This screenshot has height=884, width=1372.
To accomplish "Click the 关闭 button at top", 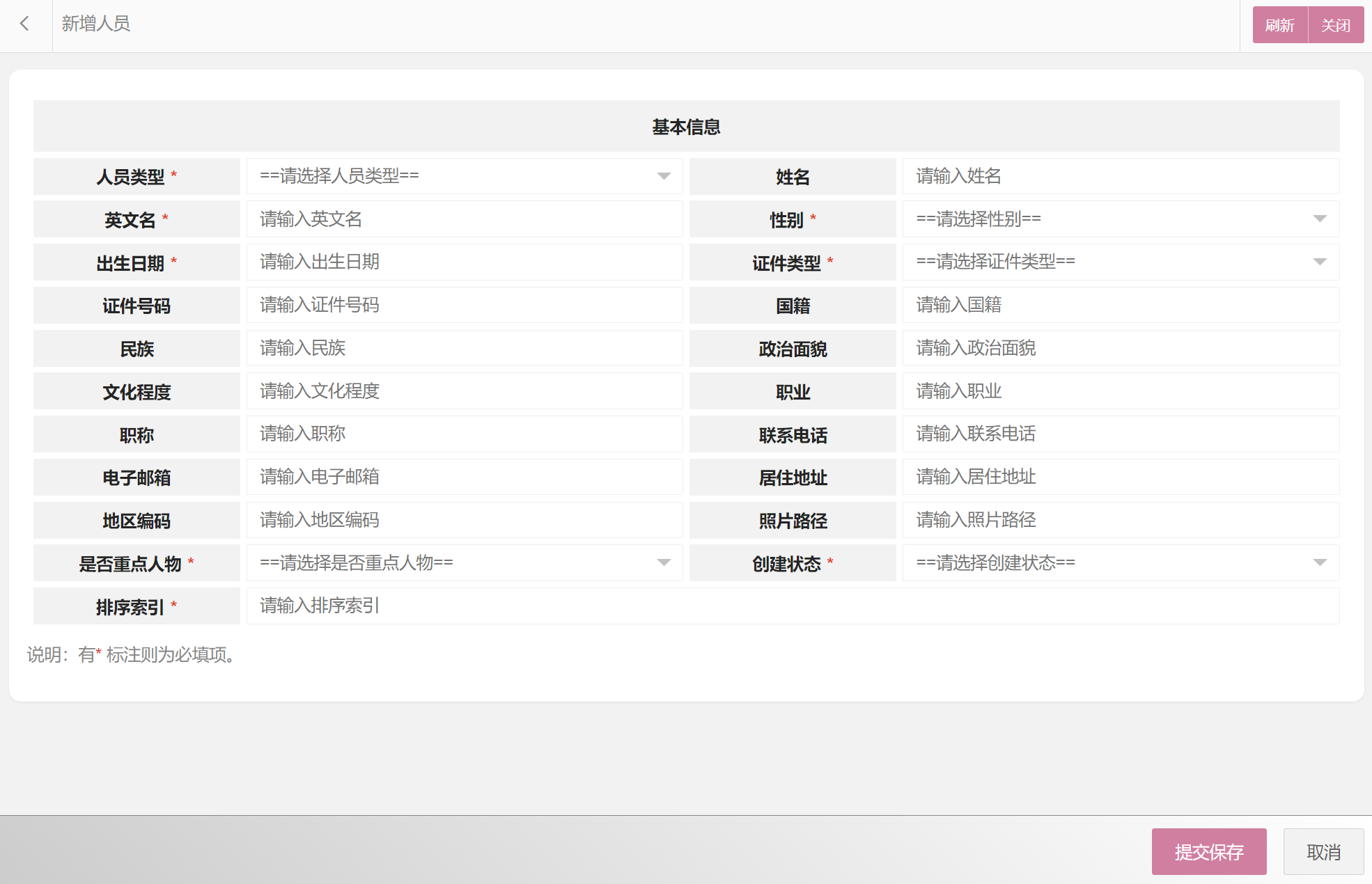I will (1335, 26).
